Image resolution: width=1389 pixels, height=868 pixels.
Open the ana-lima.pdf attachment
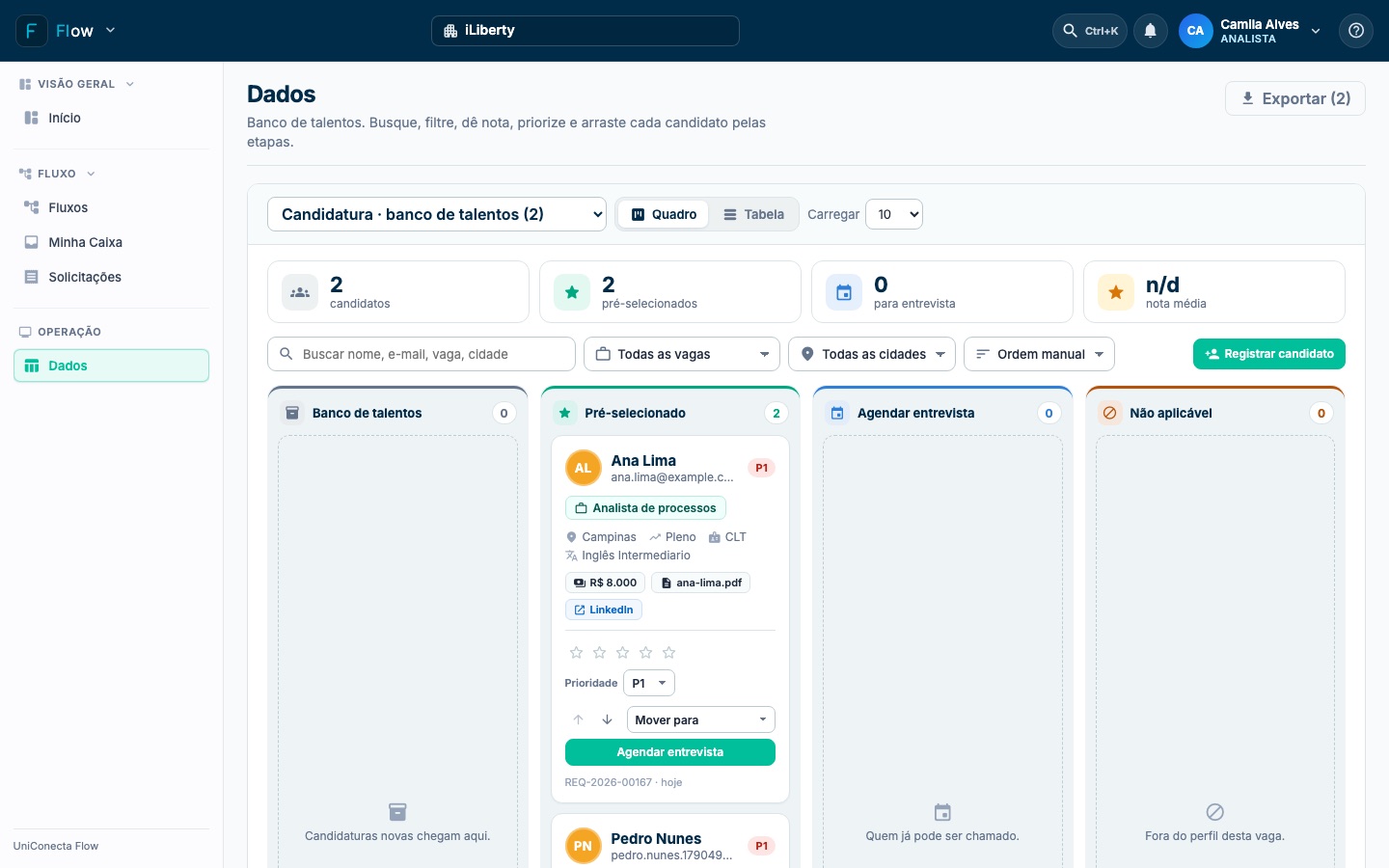click(x=701, y=583)
